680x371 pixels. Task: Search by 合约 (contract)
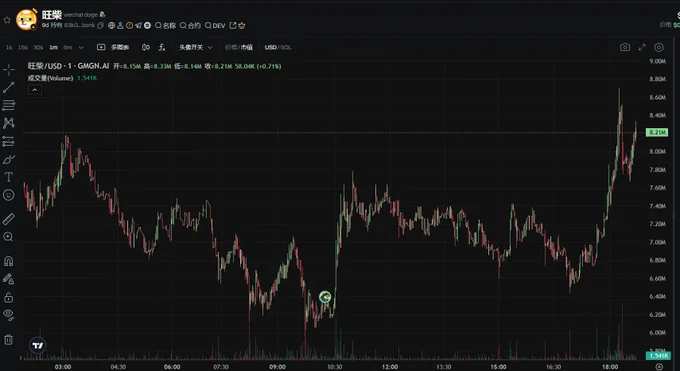click(x=190, y=26)
